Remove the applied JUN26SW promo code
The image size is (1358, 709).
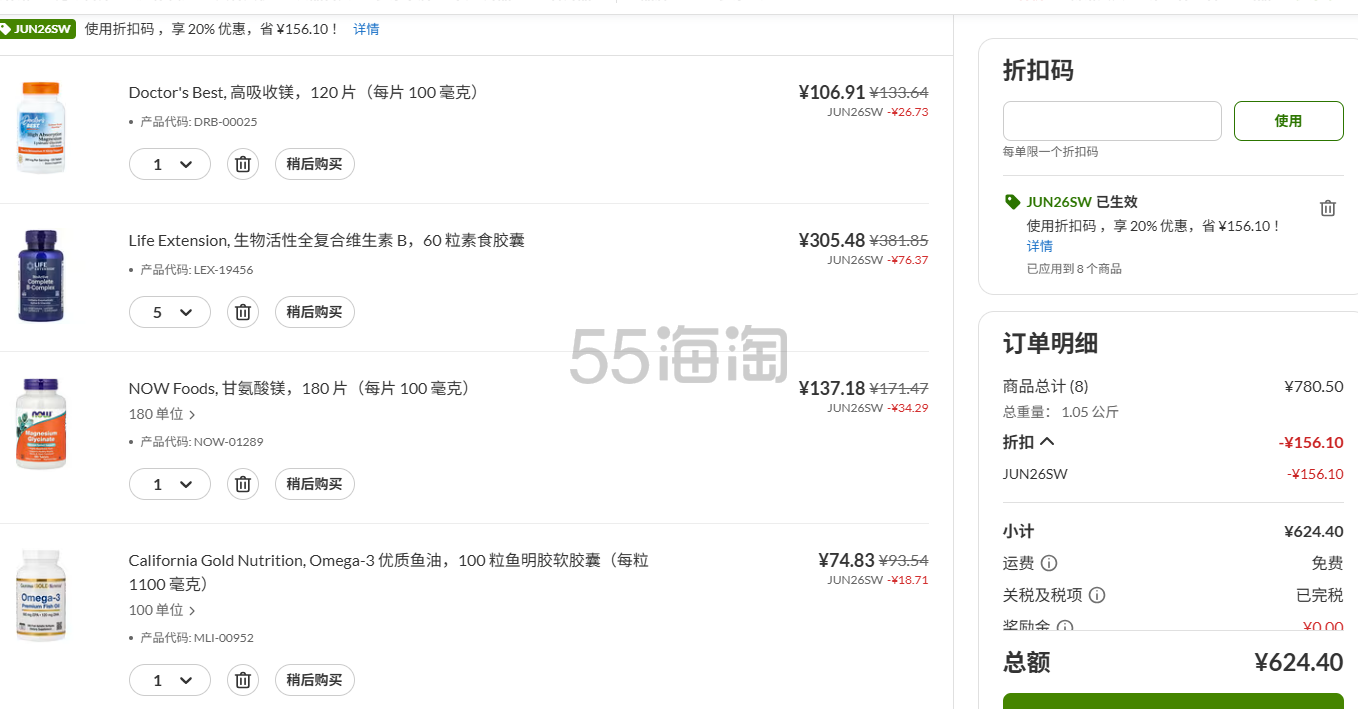click(1327, 208)
